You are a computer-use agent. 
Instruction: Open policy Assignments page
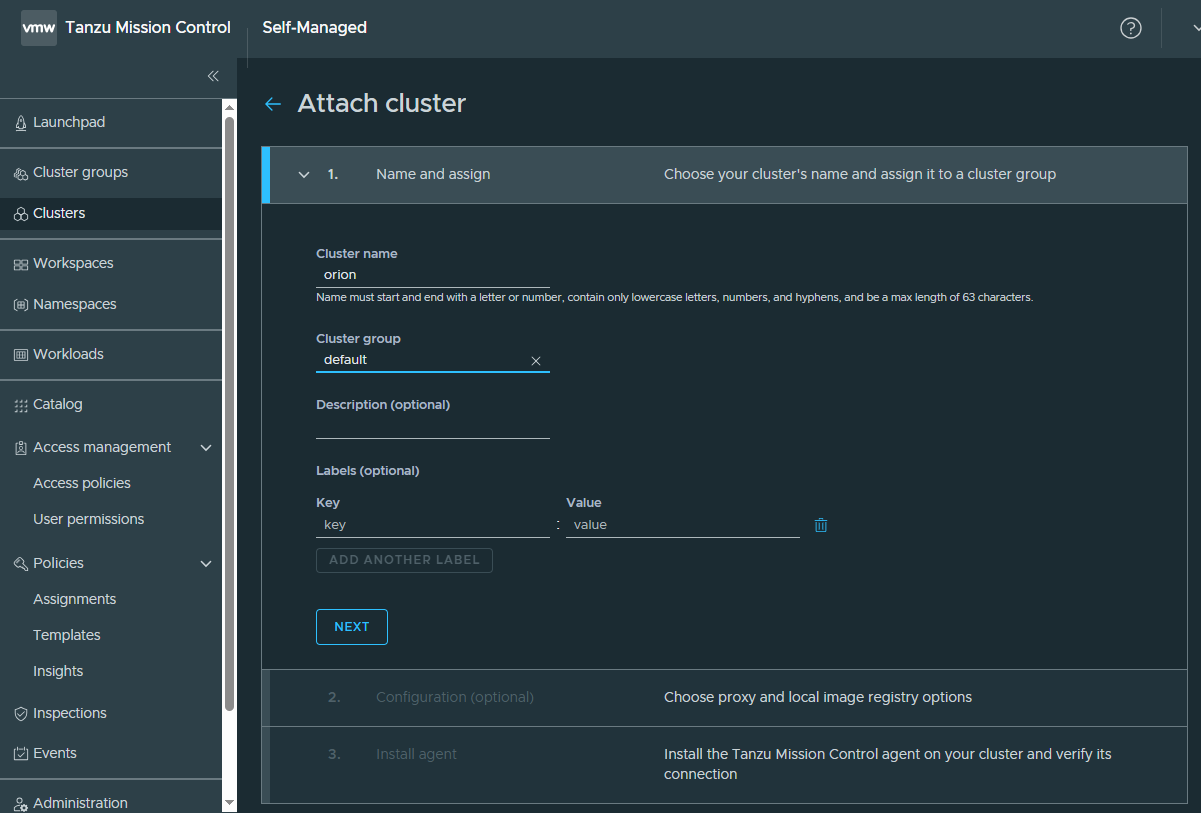[75, 600]
